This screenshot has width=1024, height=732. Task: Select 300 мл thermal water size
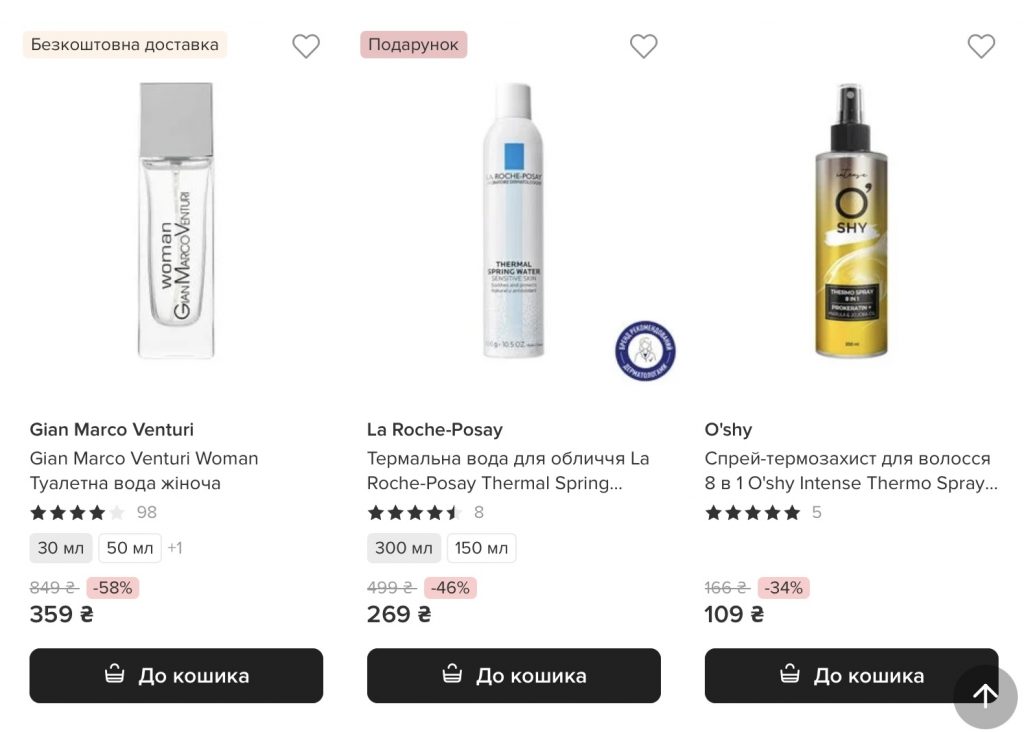404,548
